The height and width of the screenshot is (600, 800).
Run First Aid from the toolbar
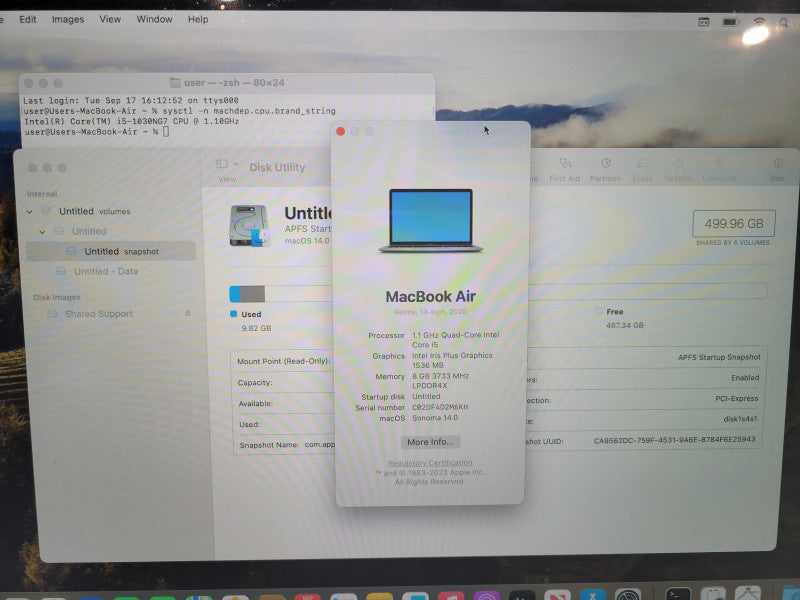click(564, 170)
